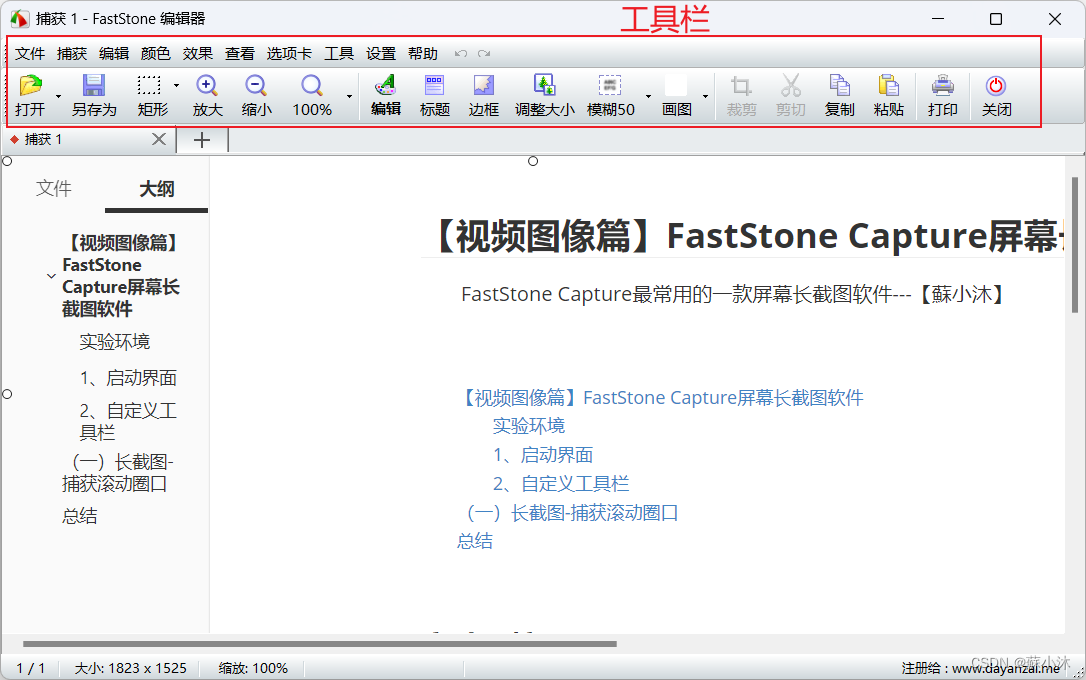The image size is (1086, 680).
Task: Follow the blue 【视频图像篇】FastStone Capture link
Action: tap(663, 397)
